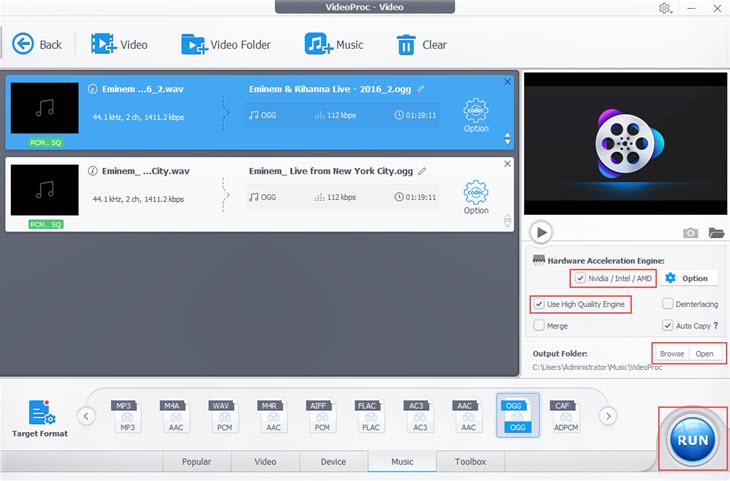
Task: Reorder first item with up/down arrows
Action: (x=507, y=138)
